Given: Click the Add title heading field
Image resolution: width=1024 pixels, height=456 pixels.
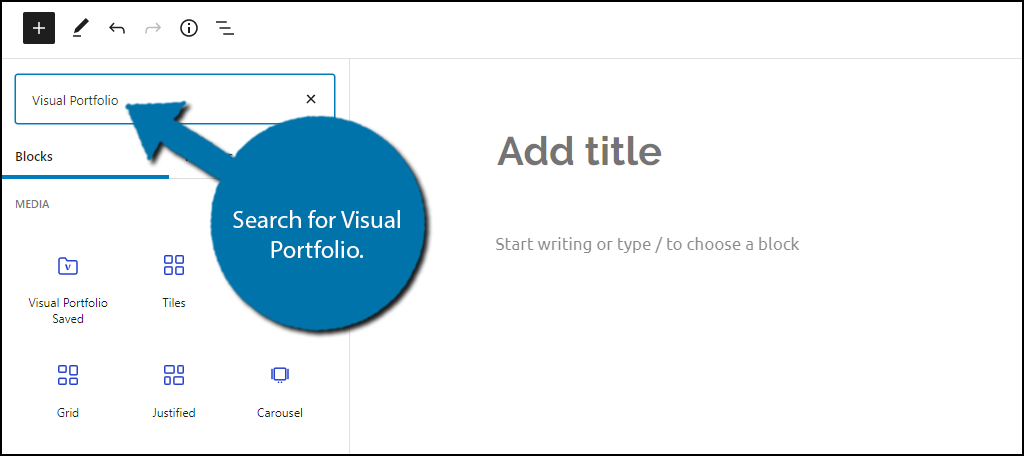Looking at the screenshot, I should click(579, 151).
